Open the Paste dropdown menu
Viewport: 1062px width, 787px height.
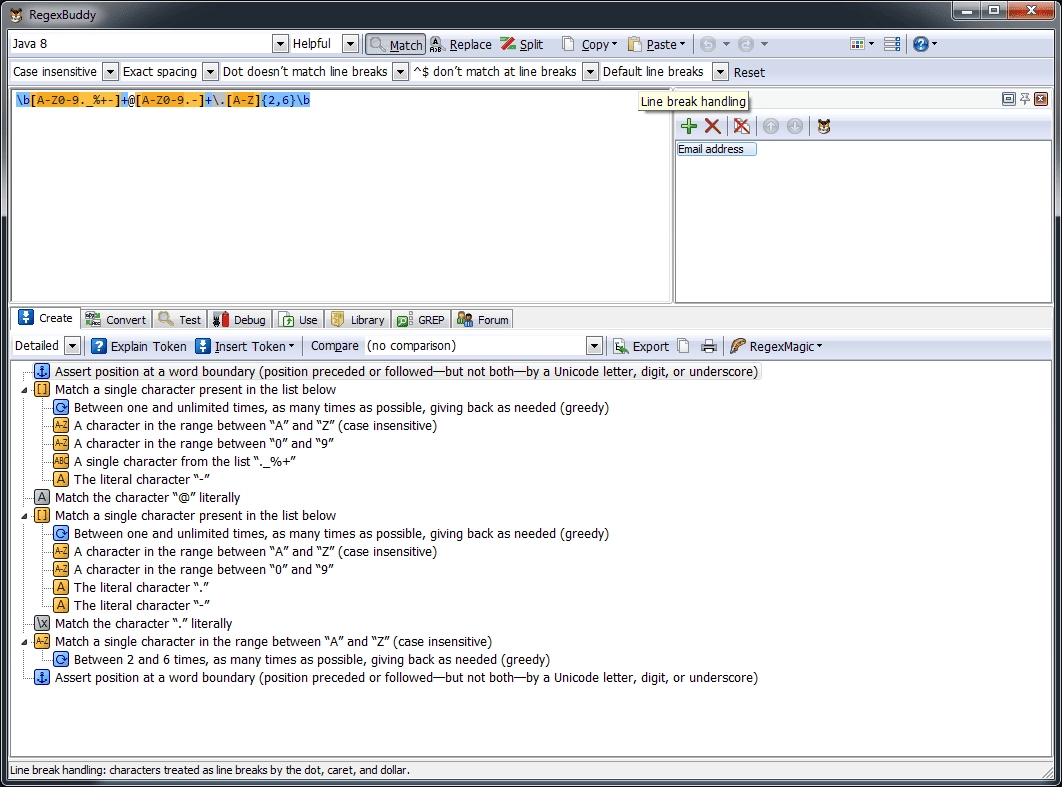(656, 44)
